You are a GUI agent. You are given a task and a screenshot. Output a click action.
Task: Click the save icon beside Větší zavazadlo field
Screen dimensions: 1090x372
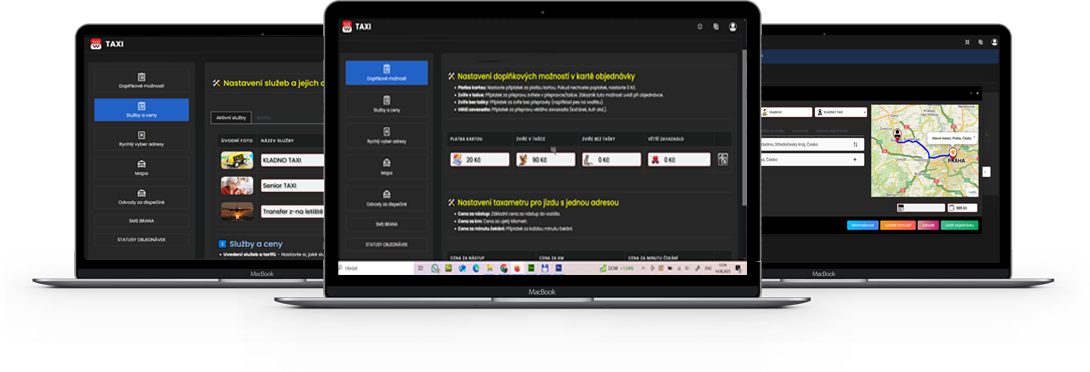[x=723, y=159]
